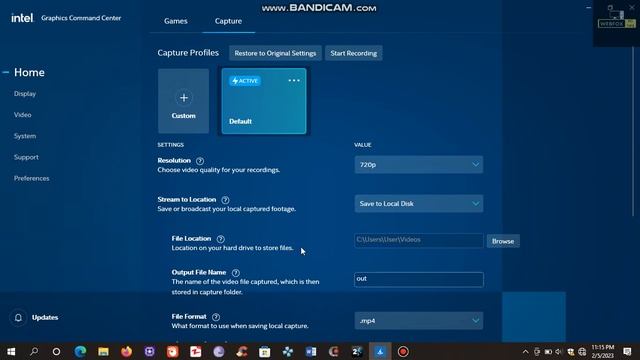640x360 pixels.
Task: Open taskbar clock and date
Action: (x=603, y=351)
